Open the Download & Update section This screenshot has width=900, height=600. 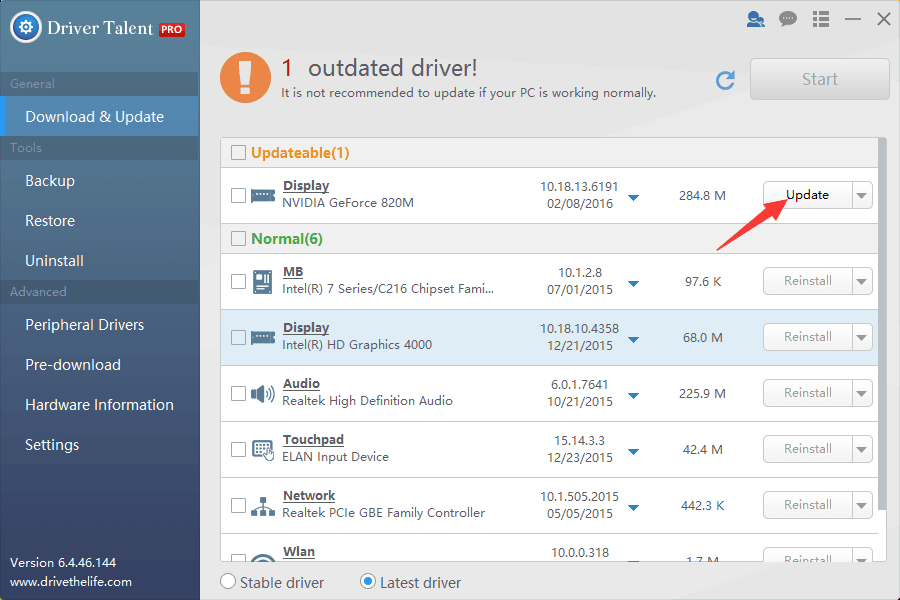tap(100, 117)
